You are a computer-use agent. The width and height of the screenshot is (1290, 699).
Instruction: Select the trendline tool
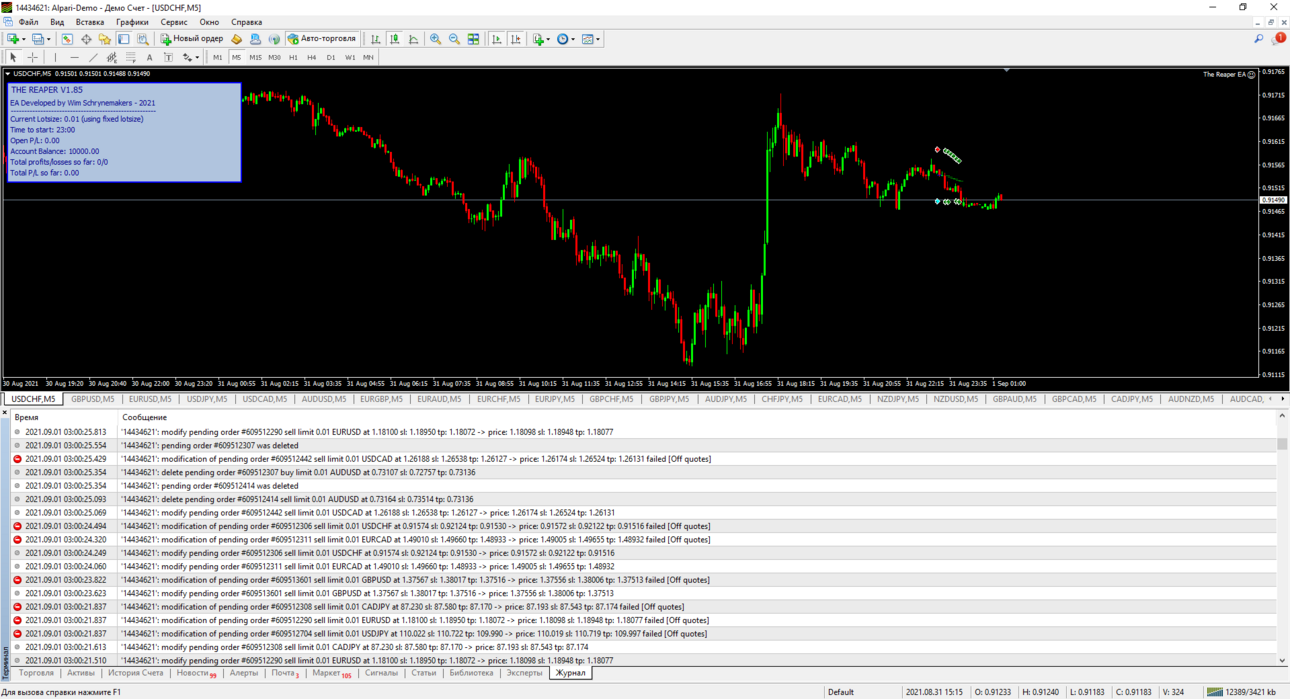click(x=93, y=57)
